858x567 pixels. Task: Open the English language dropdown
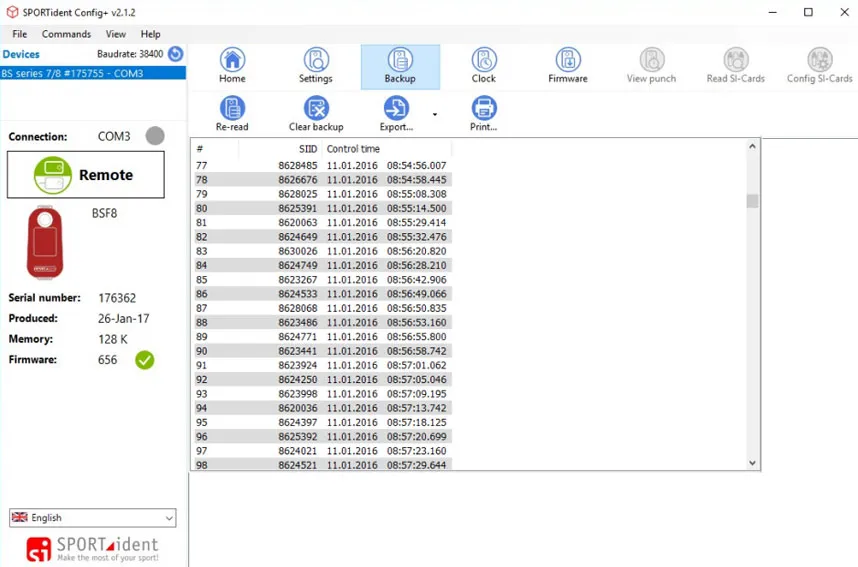[92, 518]
